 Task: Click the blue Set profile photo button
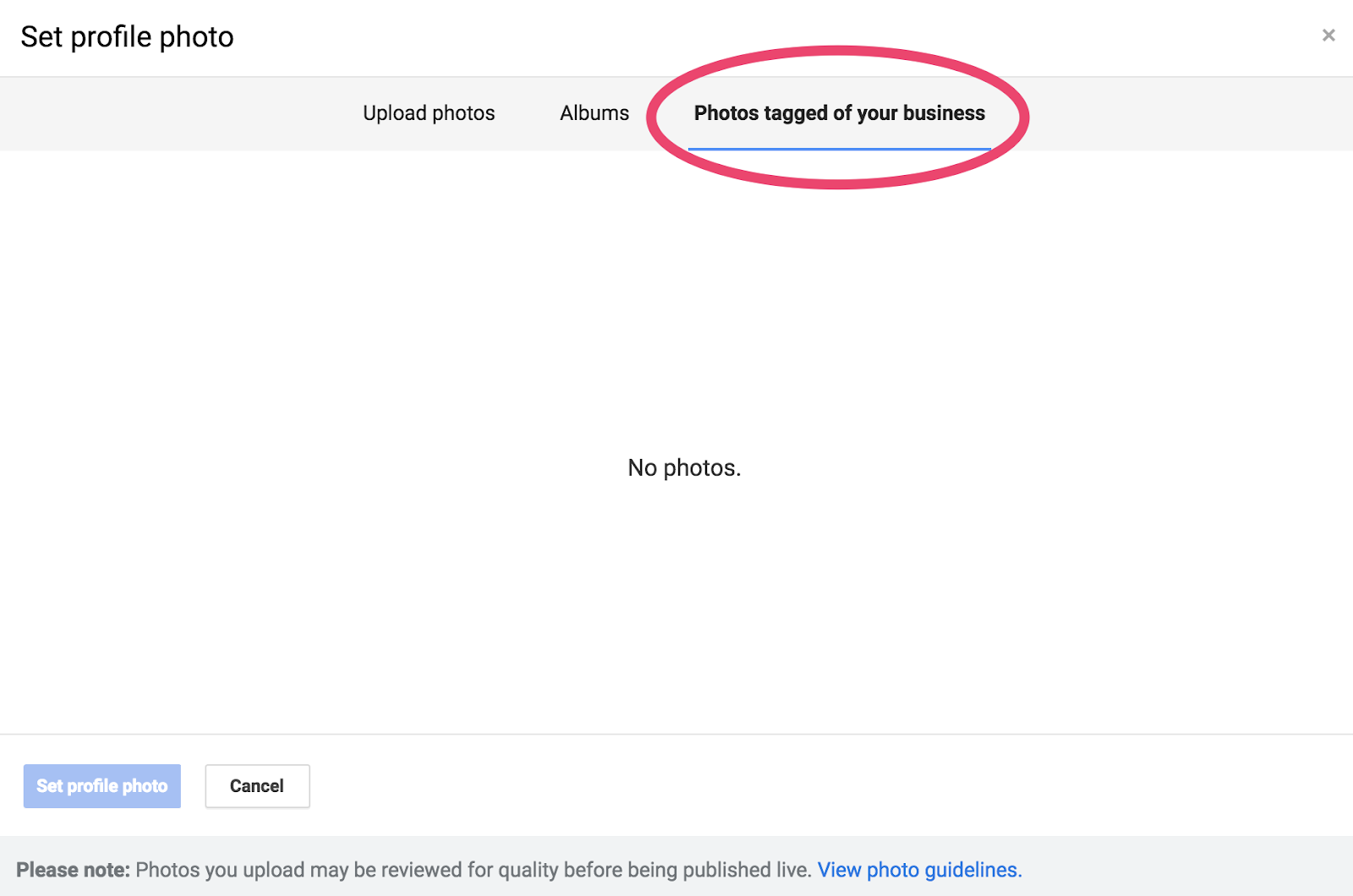point(102,786)
